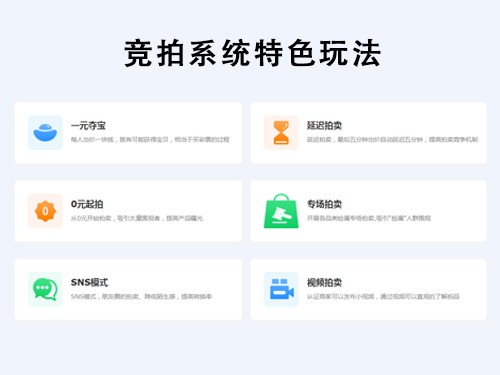This screenshot has width=500, height=375.
Task: Click the description text under 0元起拍
Action: 137,218
